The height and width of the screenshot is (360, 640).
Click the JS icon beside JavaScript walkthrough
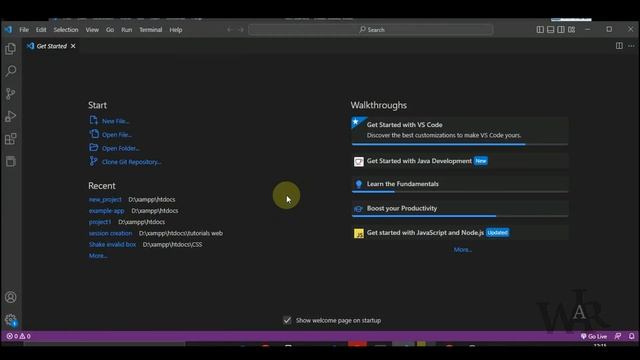pyautogui.click(x=358, y=233)
